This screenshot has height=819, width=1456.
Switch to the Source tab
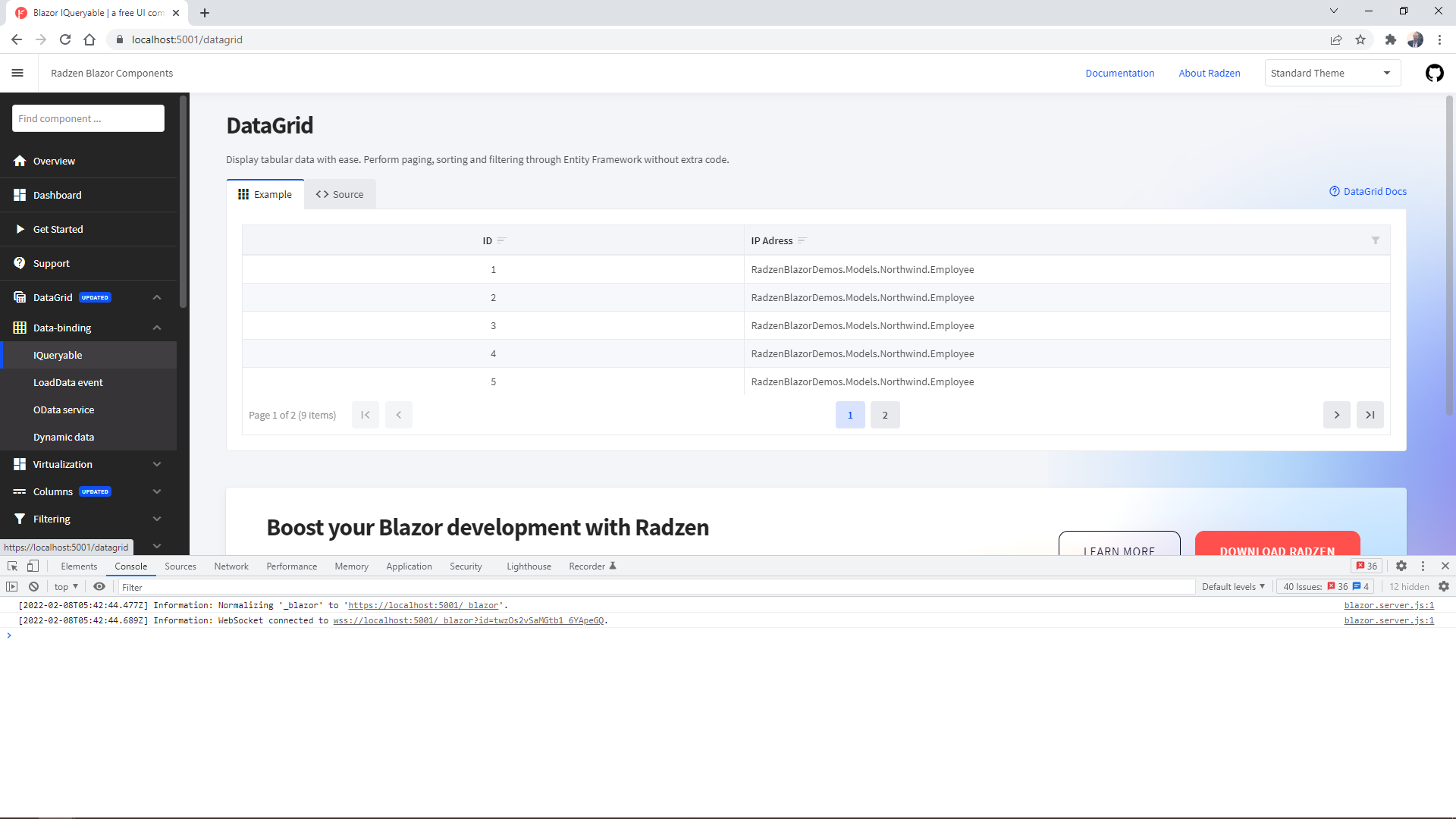tap(340, 194)
